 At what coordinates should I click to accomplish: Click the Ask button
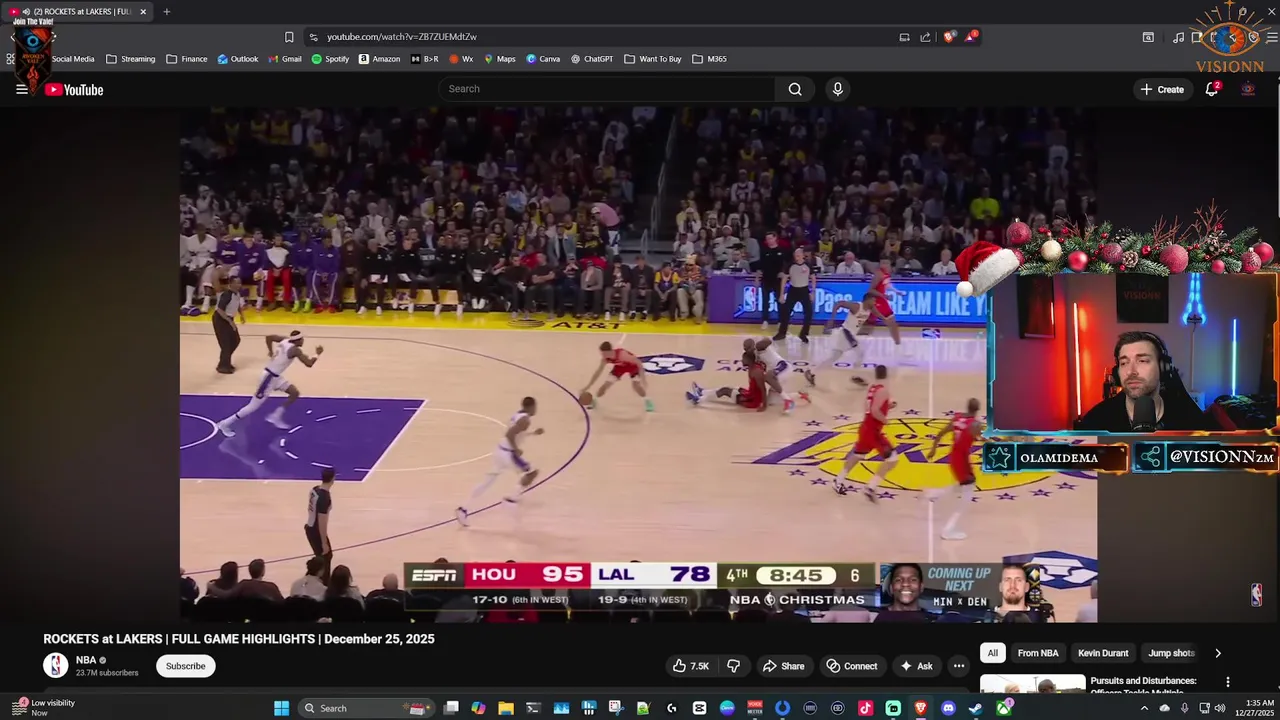tap(917, 666)
